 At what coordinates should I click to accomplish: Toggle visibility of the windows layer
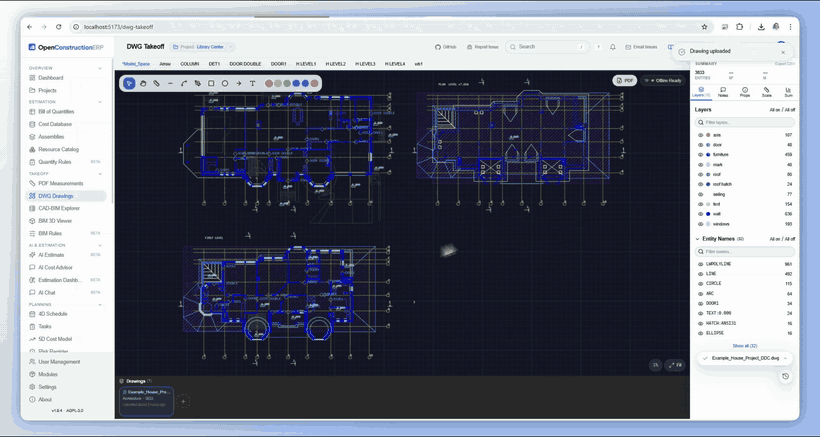(x=701, y=224)
